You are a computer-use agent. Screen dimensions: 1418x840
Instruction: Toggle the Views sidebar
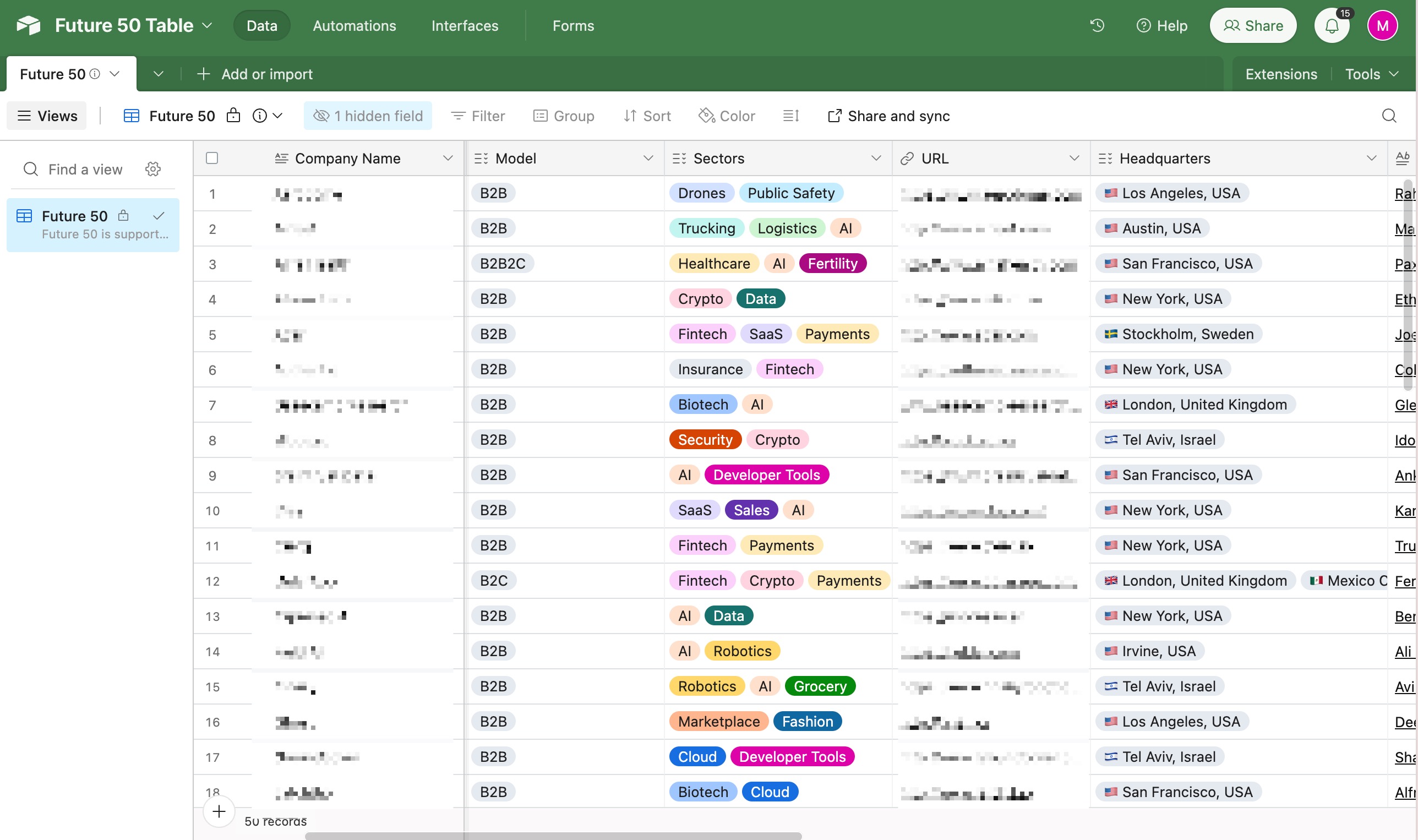(47, 116)
